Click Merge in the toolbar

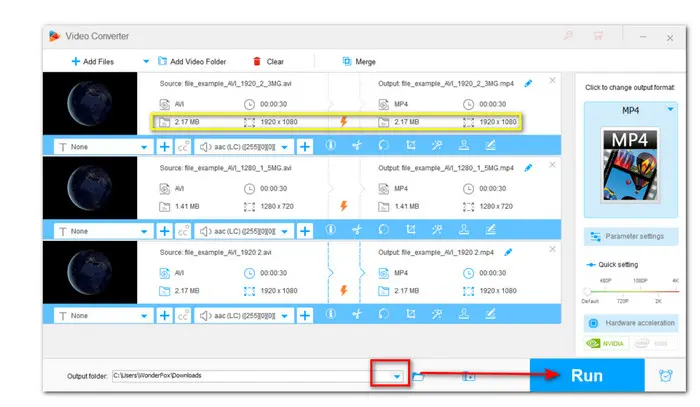tap(358, 61)
